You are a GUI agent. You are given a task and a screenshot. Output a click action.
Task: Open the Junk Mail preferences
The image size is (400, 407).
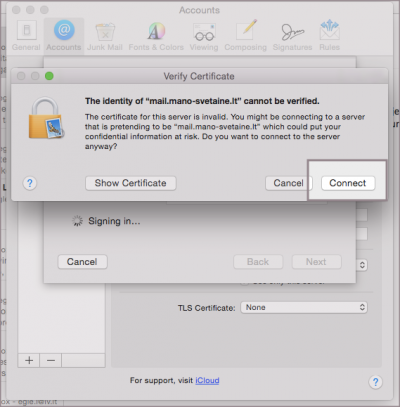[105, 36]
